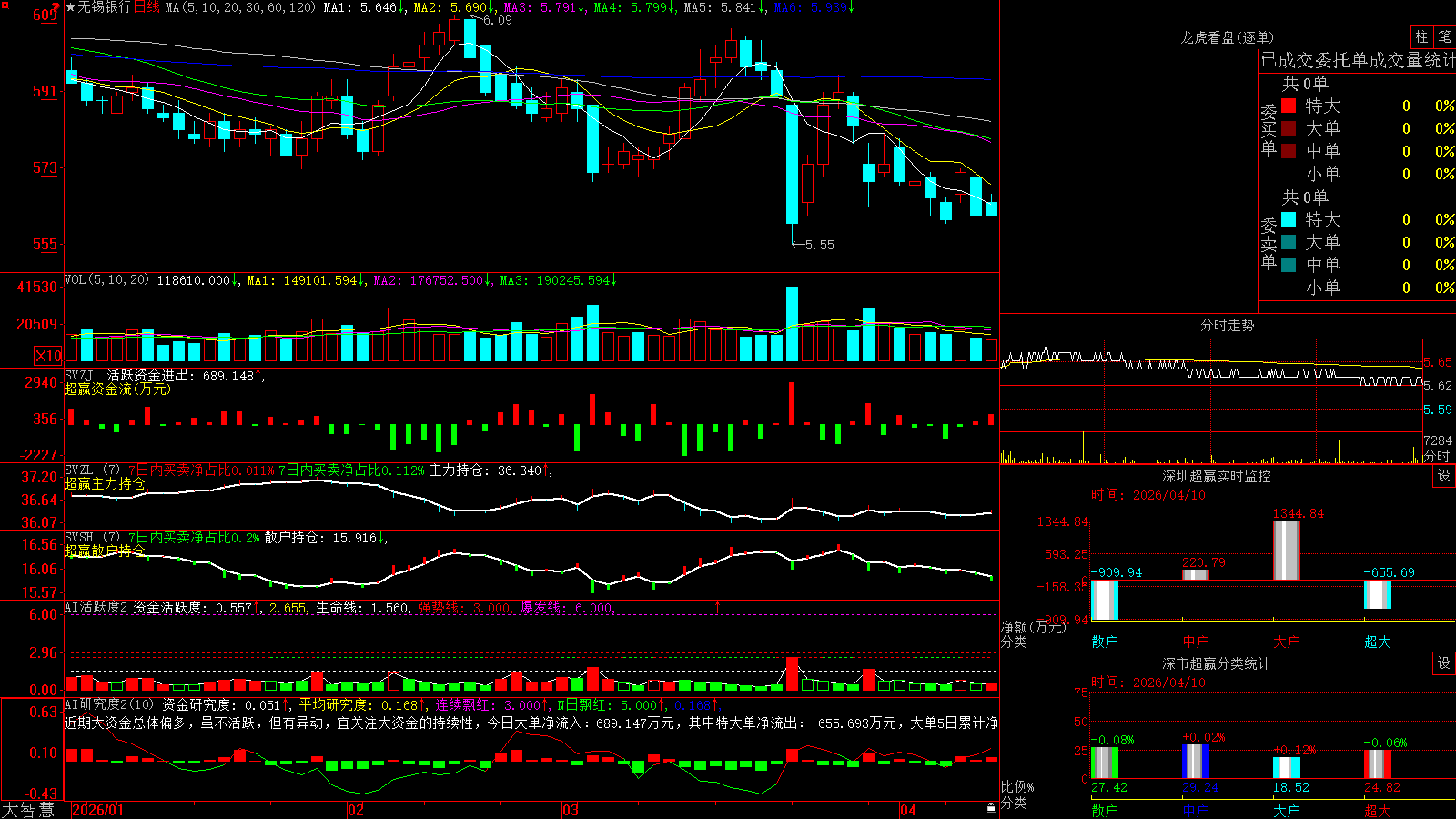Click the star icon before 无锡银行
The height and width of the screenshot is (819, 1456).
click(71, 7)
